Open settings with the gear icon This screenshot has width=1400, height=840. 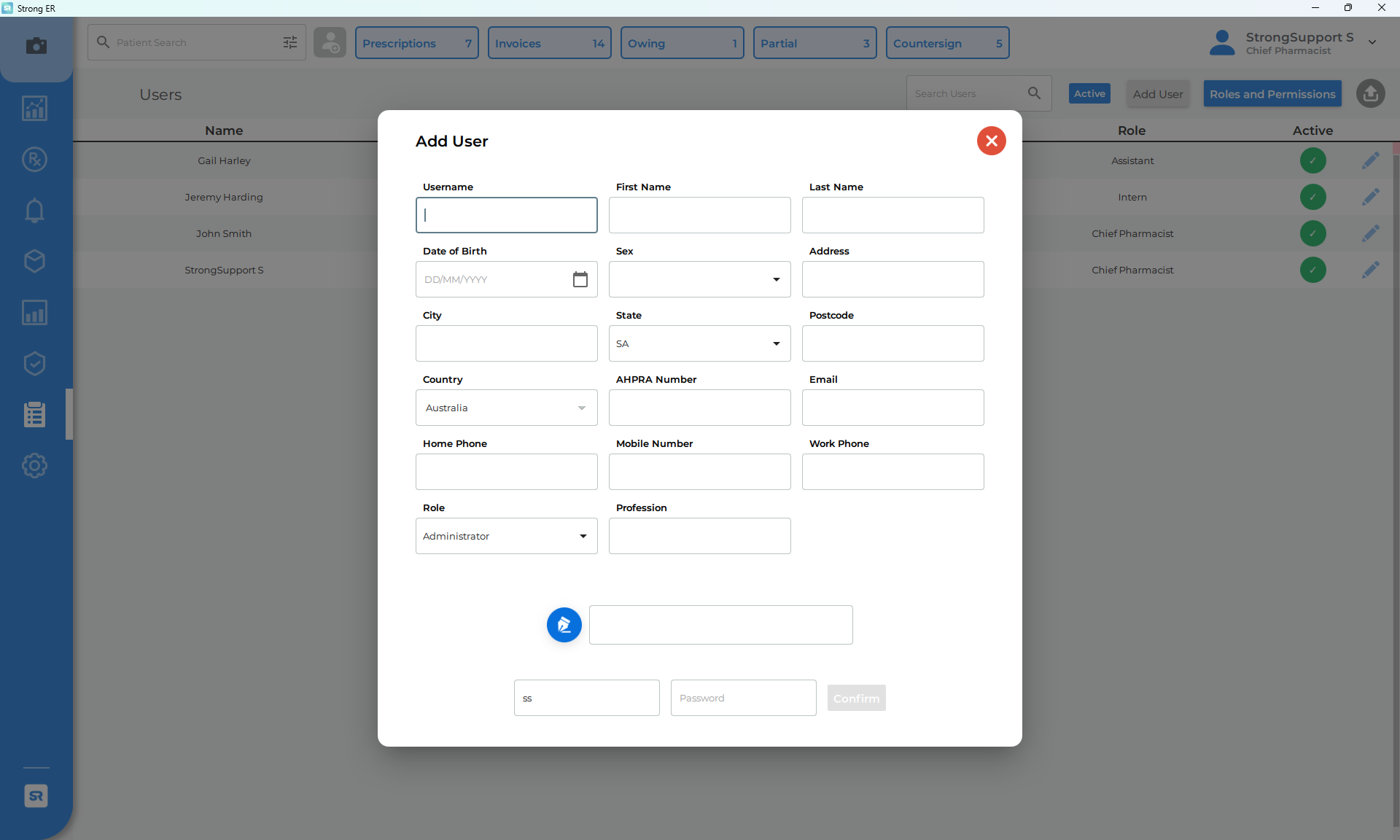(34, 466)
